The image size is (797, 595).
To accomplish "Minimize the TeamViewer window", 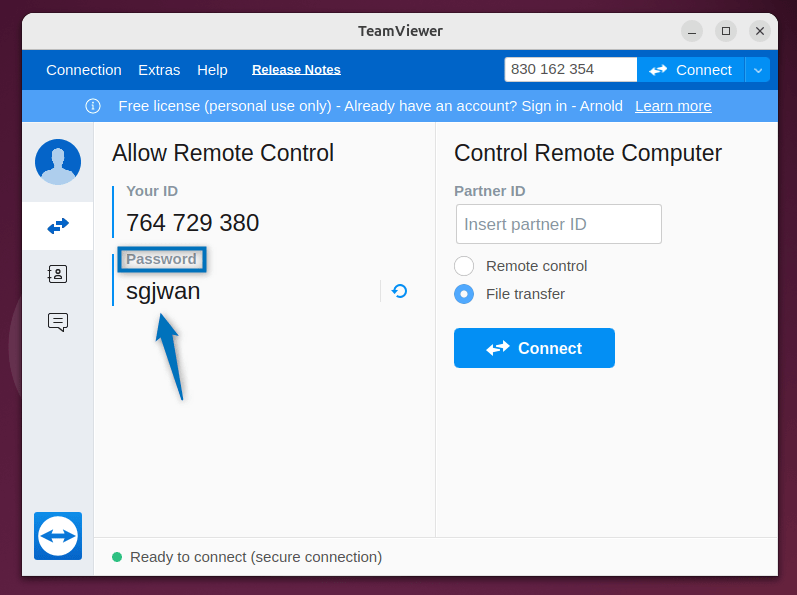I will [x=692, y=32].
